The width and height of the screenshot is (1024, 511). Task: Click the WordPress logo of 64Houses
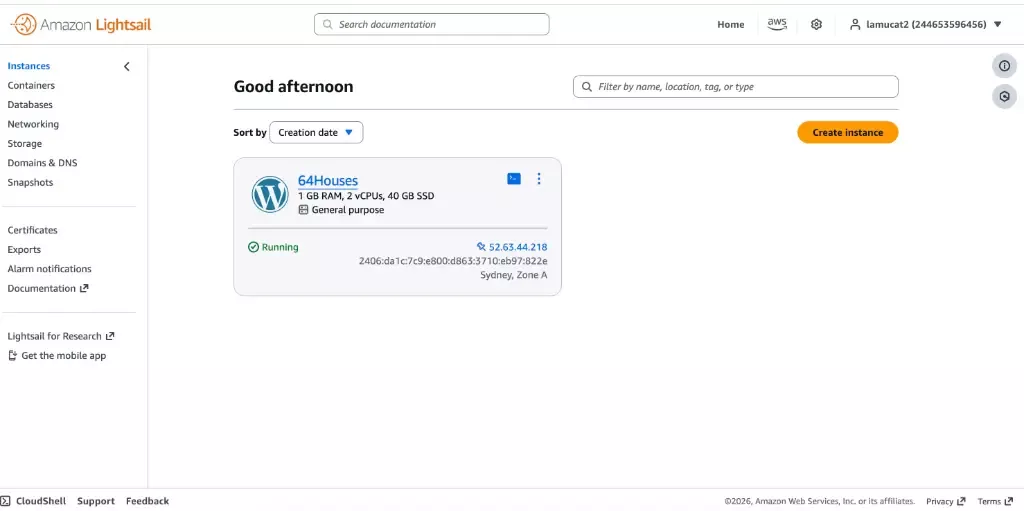coord(270,194)
